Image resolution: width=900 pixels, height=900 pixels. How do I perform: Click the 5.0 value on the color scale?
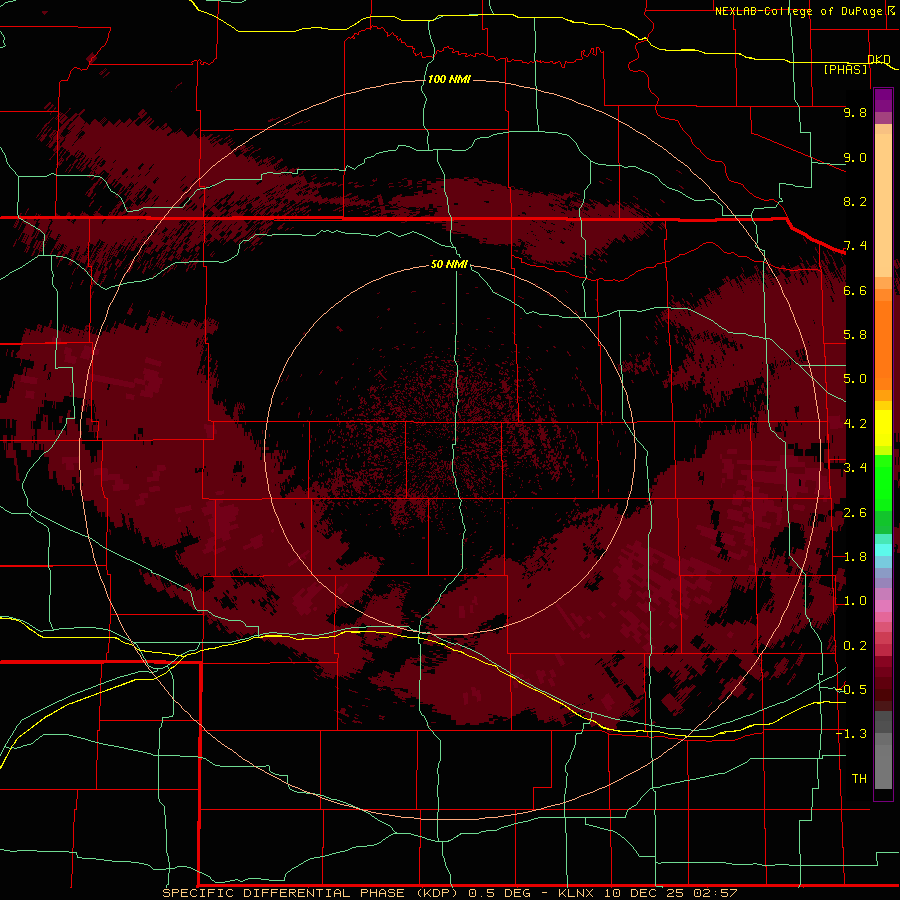coord(855,379)
